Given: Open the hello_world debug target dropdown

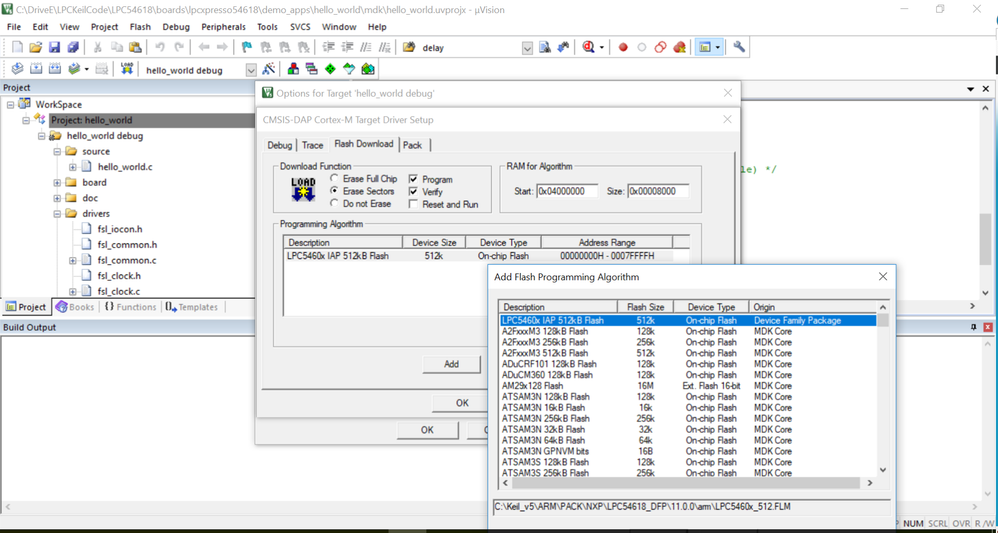Looking at the screenshot, I should coord(251,70).
